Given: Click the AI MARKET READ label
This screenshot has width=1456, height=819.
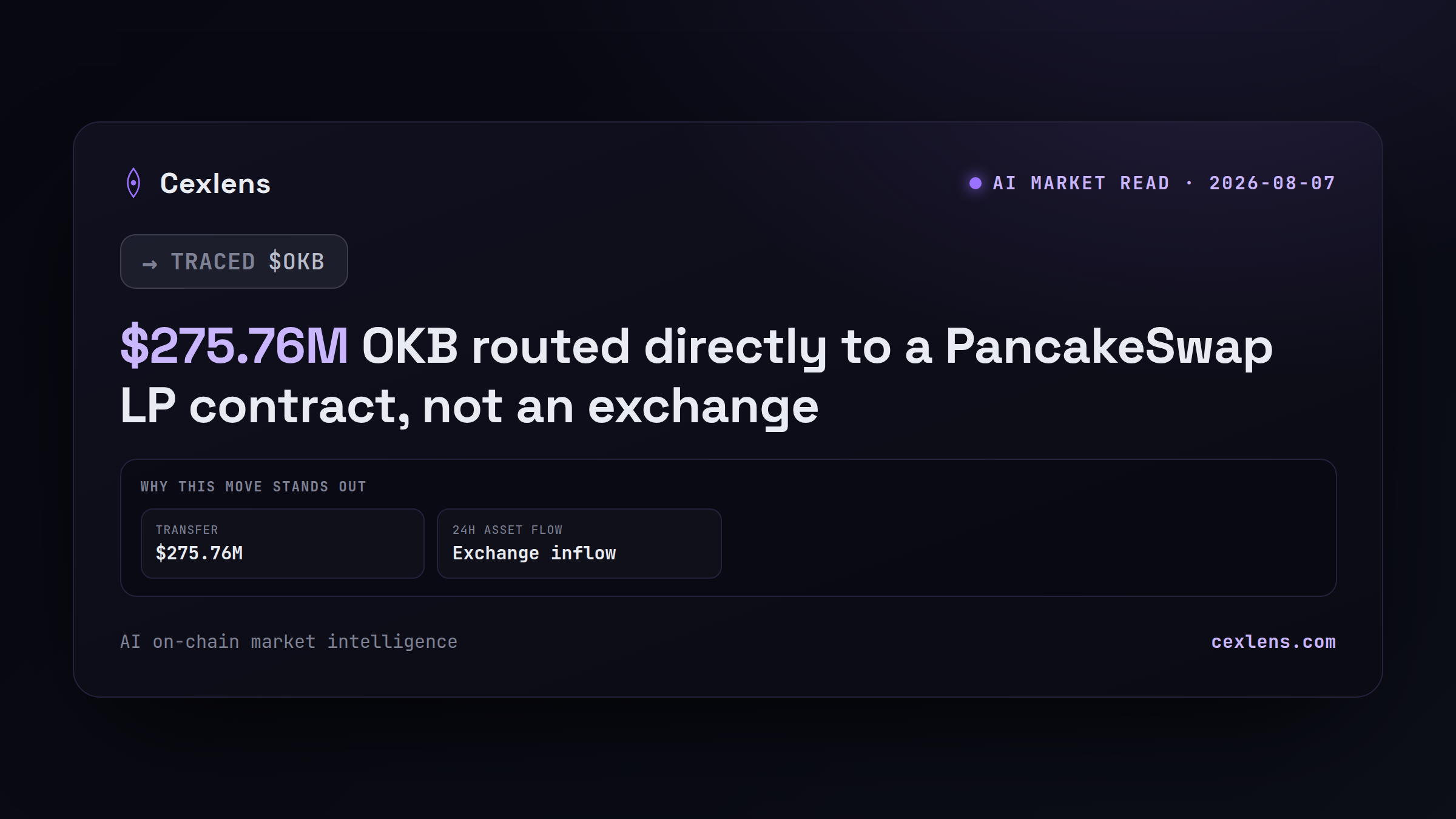Looking at the screenshot, I should click(x=1081, y=183).
